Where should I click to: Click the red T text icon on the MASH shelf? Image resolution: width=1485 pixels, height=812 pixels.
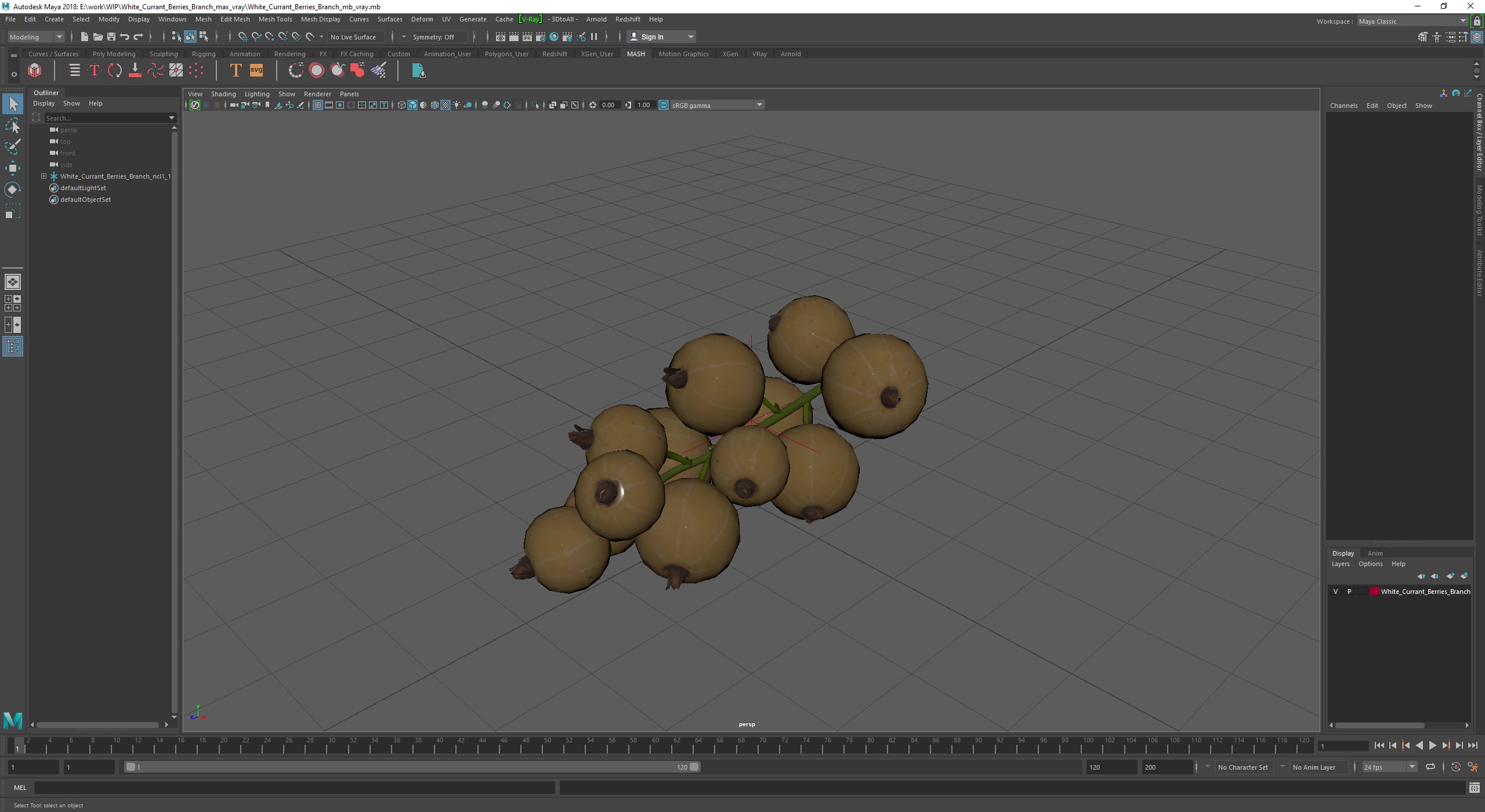click(x=95, y=71)
